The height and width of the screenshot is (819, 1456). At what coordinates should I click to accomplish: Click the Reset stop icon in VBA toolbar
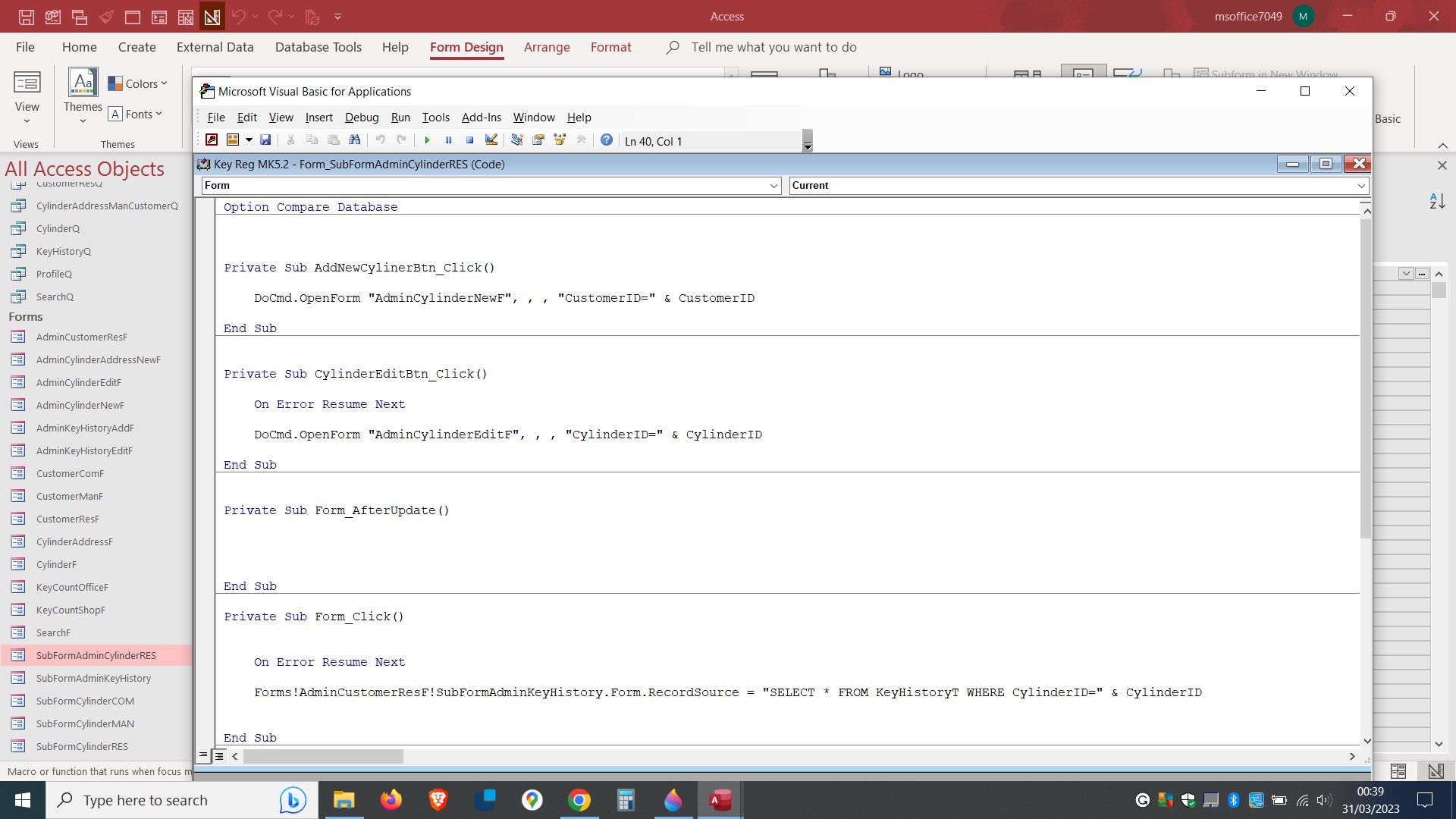[469, 140]
